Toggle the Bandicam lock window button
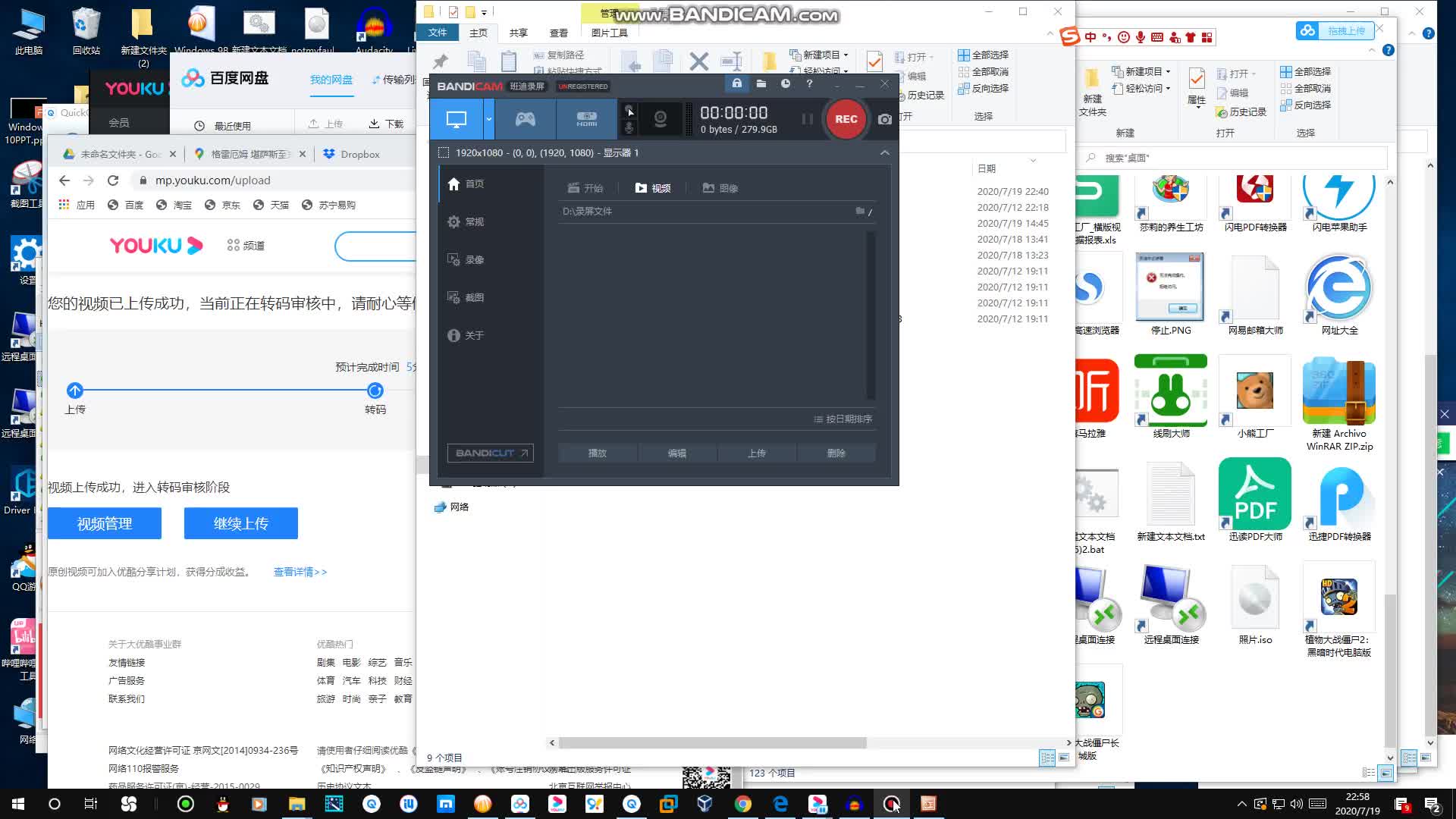The width and height of the screenshot is (1456, 819). (x=736, y=83)
